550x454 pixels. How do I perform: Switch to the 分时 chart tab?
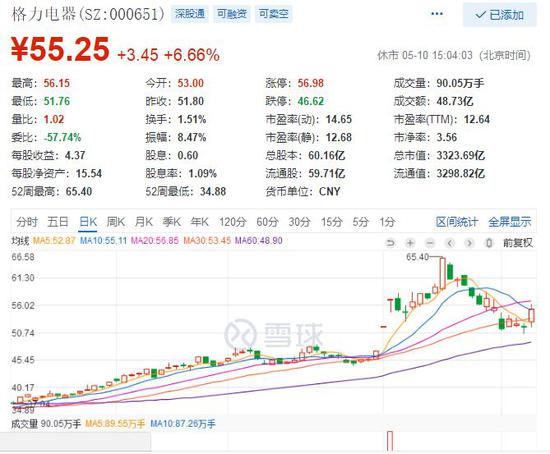point(27,222)
